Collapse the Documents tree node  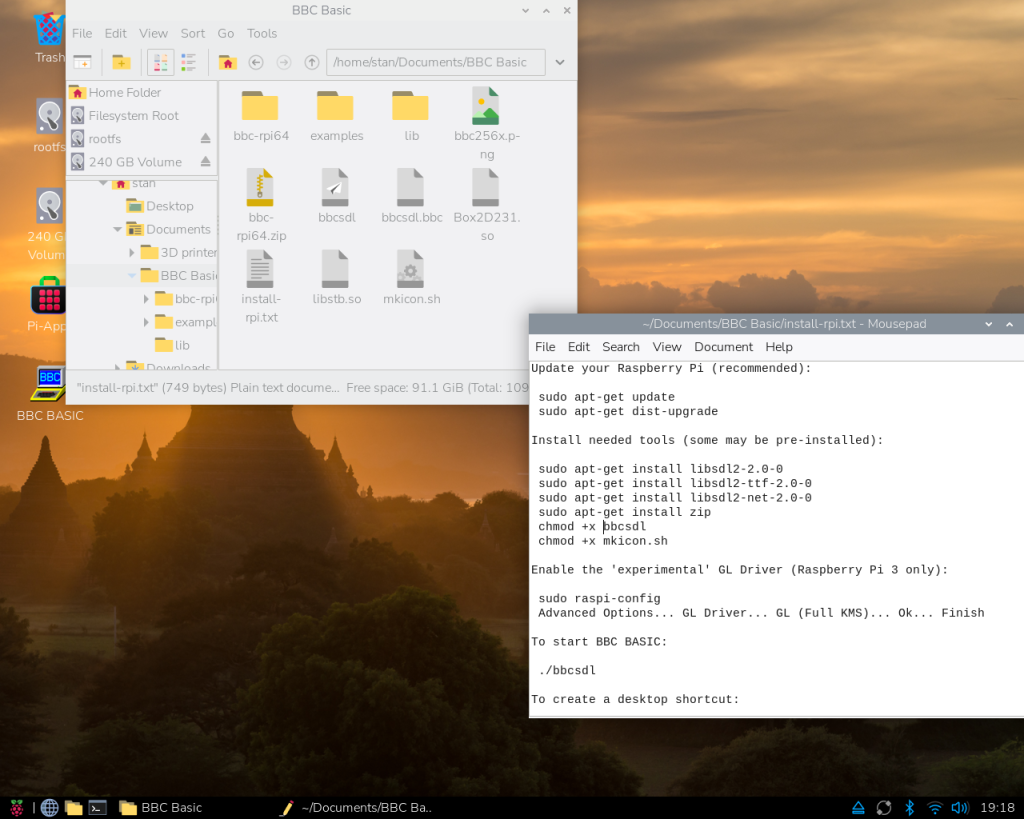118,229
